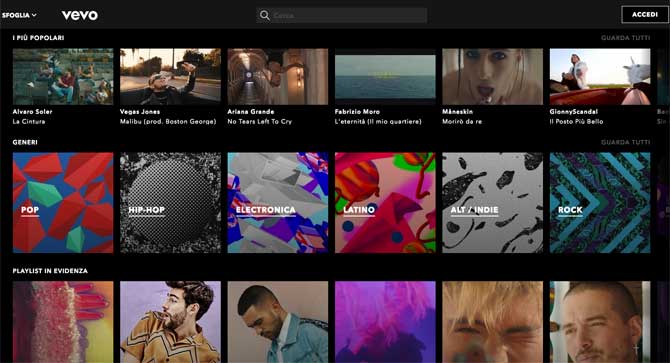Click the song title La Cintura

tap(29, 121)
